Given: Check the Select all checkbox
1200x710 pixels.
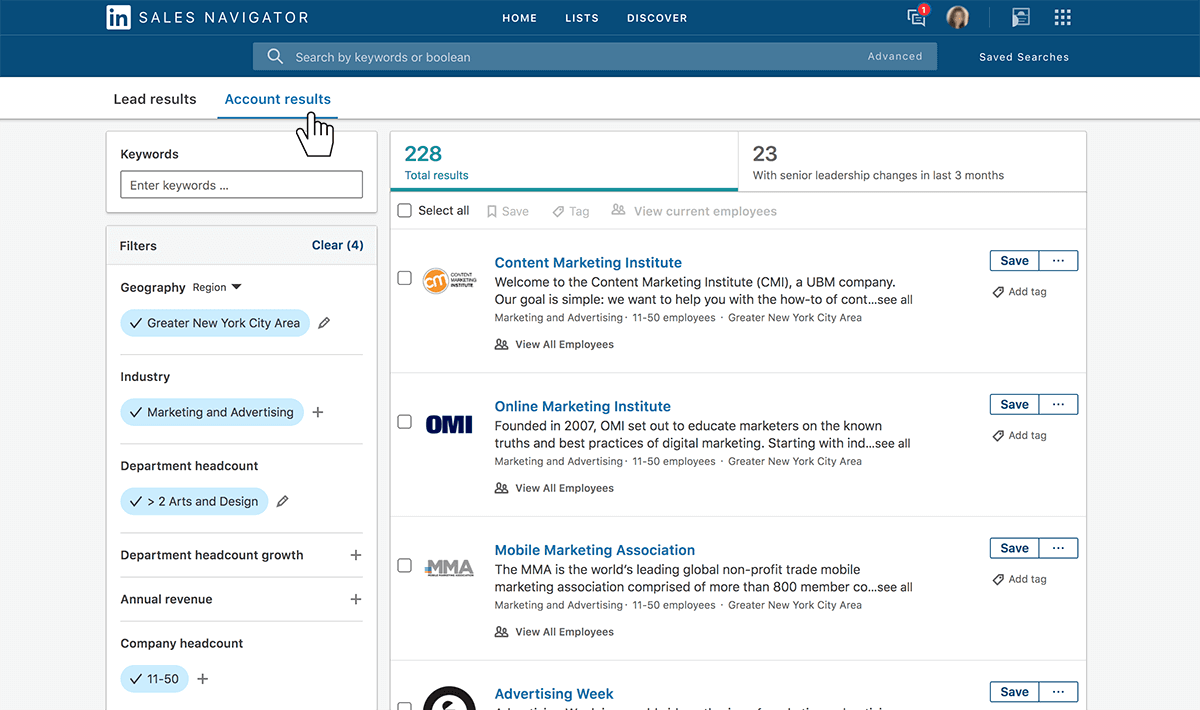Looking at the screenshot, I should 405,211.
